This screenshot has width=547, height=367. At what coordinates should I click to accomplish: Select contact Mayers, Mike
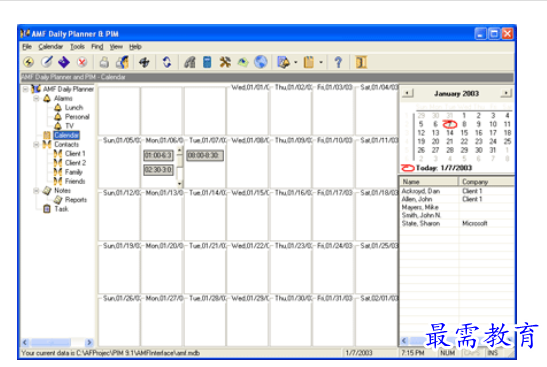[420, 207]
